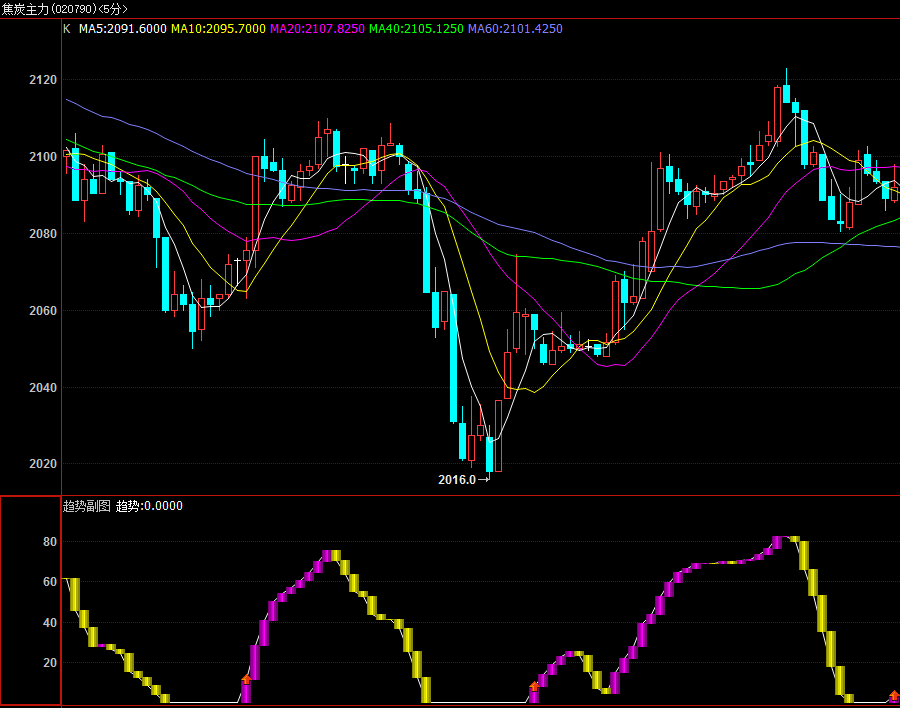Select the MA40:2105.1250 indicator label

416,29
